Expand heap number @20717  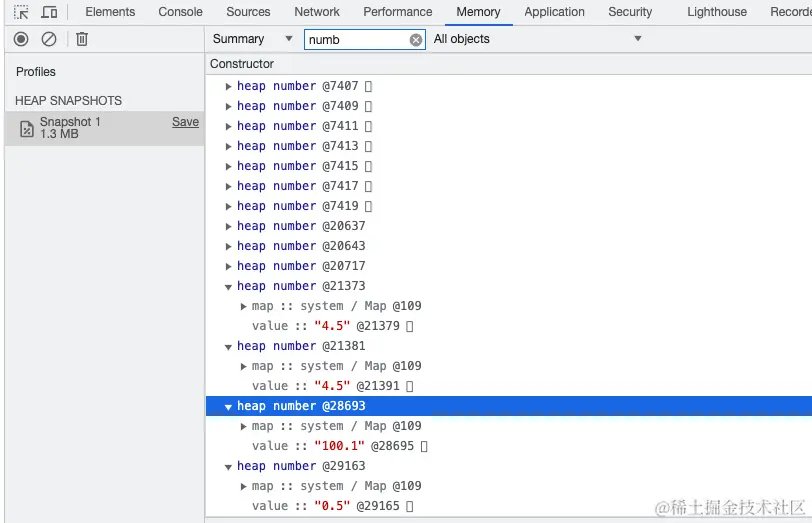[228, 267]
